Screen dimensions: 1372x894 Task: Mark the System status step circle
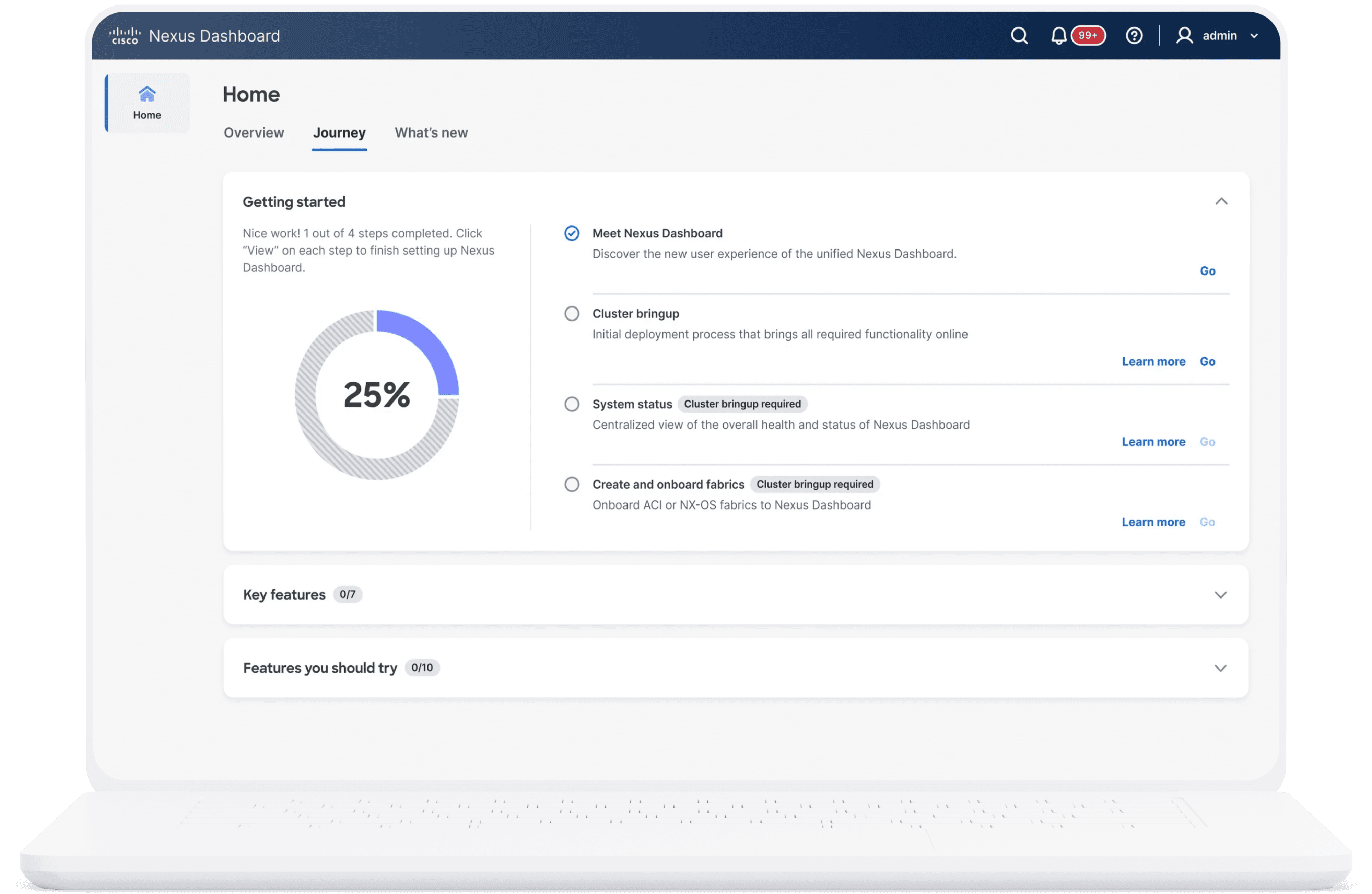point(571,404)
